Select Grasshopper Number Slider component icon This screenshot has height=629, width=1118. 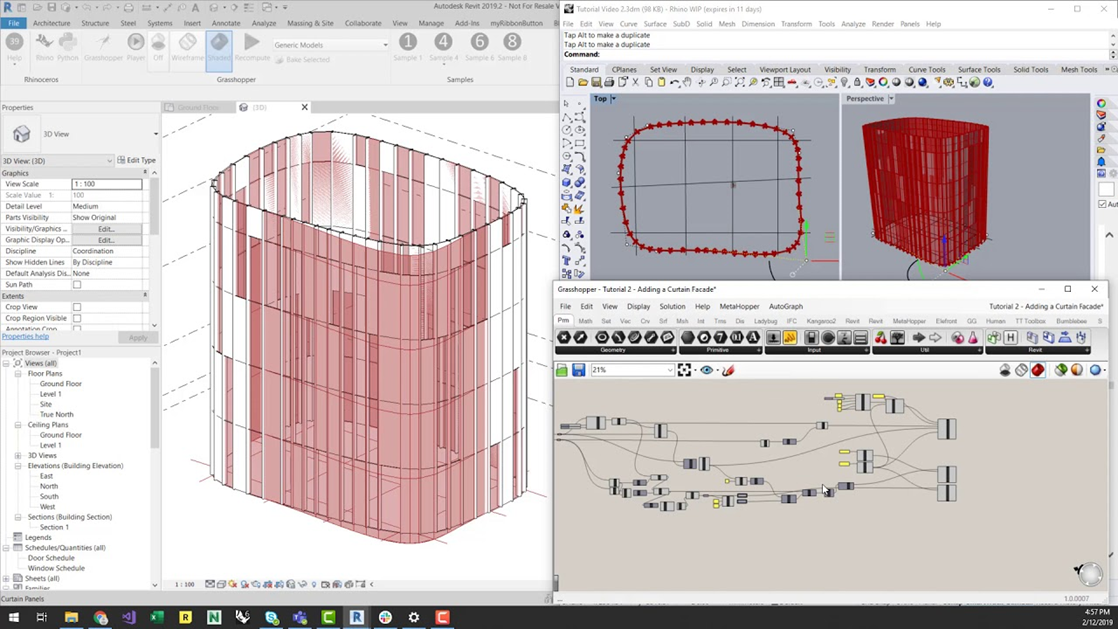pyautogui.click(x=773, y=337)
